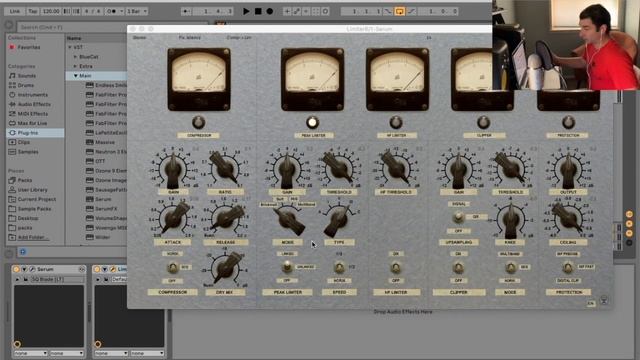640x360 pixels.
Task: Flip the Compressor on/off toggle switch
Action: (173, 268)
